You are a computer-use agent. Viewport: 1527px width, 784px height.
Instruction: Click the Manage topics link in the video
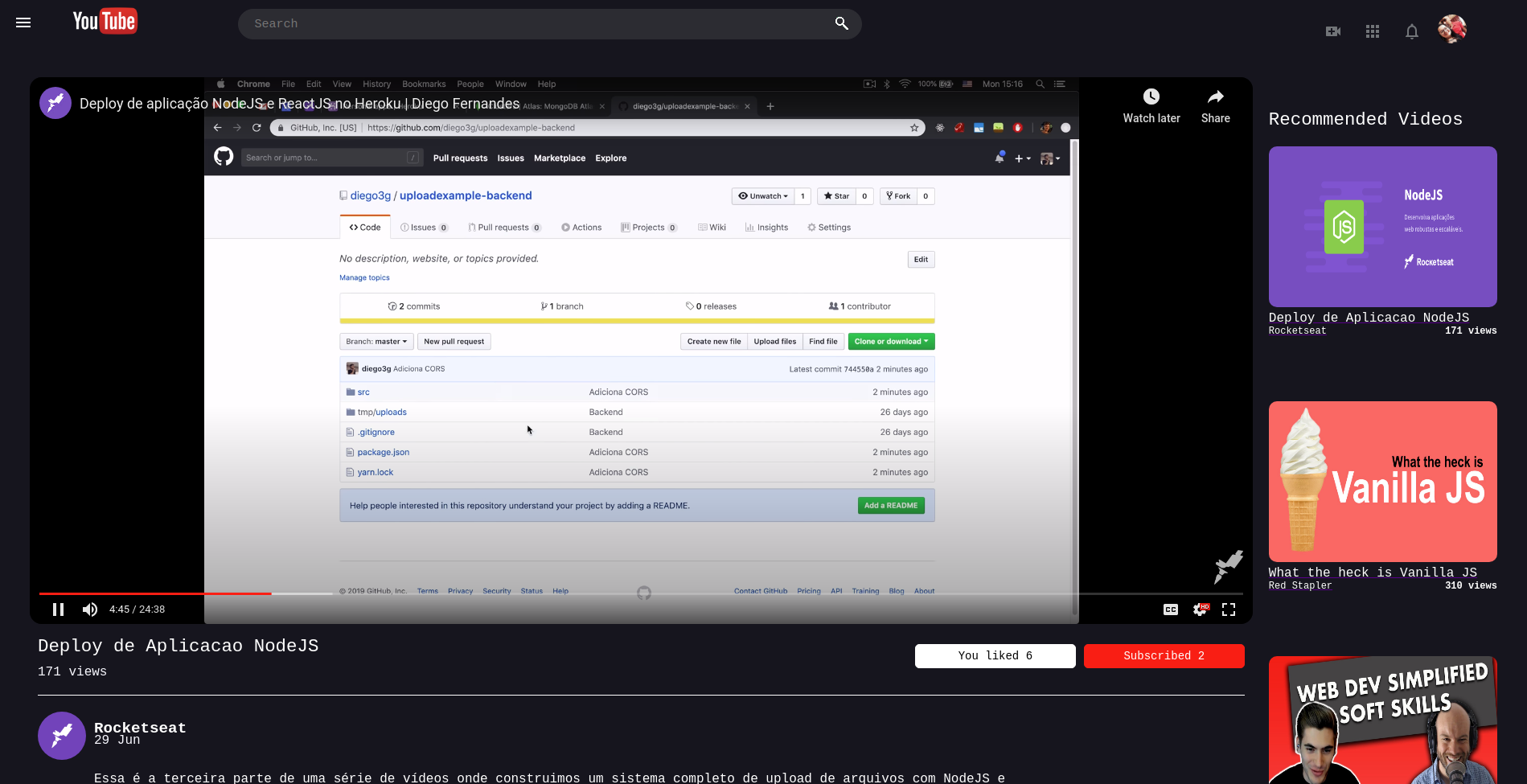(x=364, y=277)
